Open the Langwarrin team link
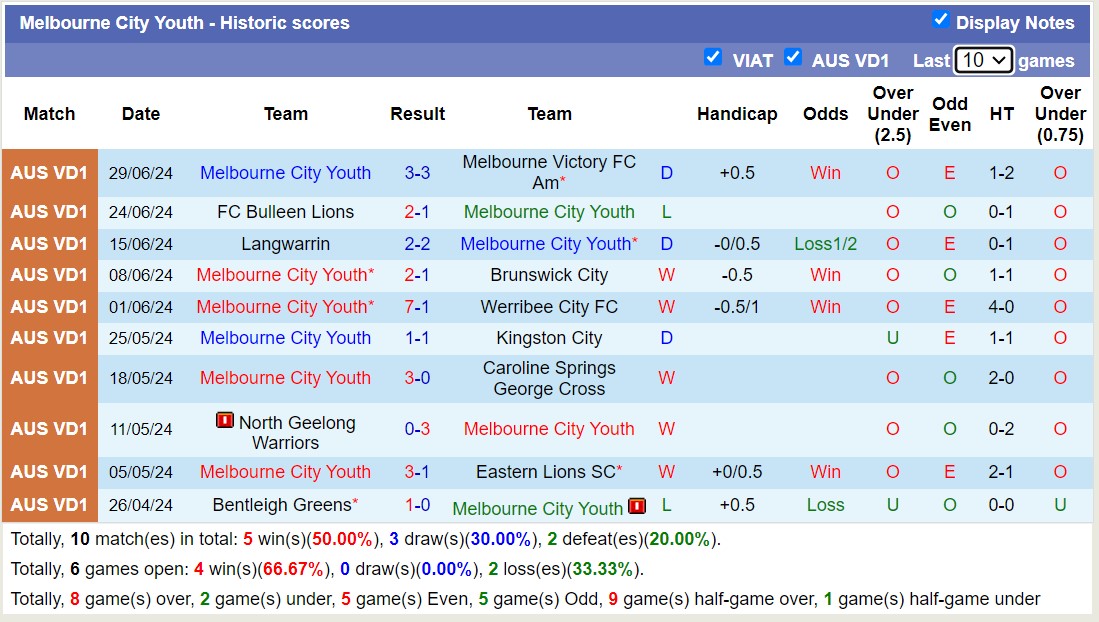1099x622 pixels. click(x=286, y=243)
